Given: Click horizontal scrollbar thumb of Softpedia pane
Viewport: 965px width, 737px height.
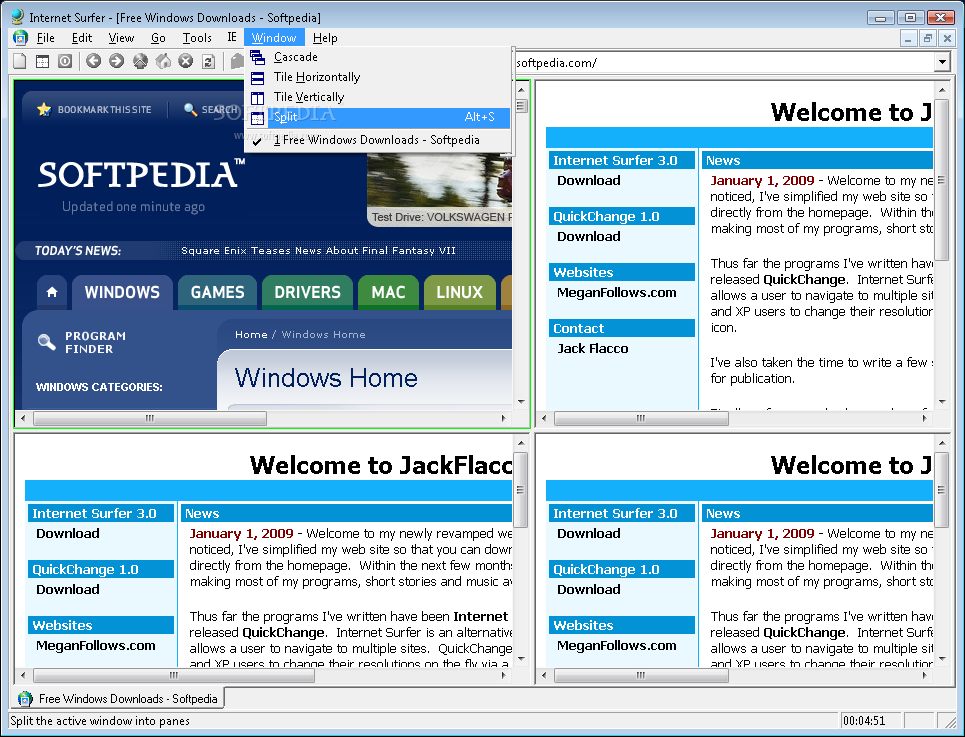Looking at the screenshot, I should click(x=150, y=418).
